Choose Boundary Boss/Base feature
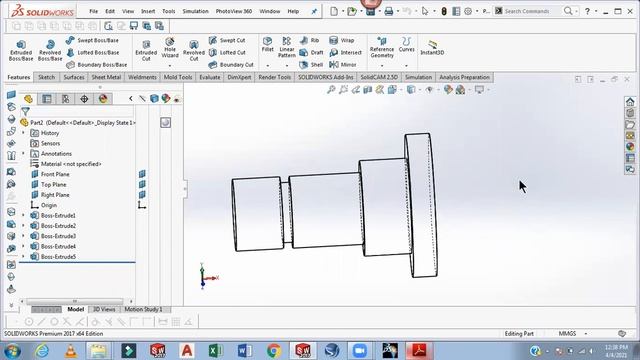This screenshot has height=360, width=640. (96, 64)
